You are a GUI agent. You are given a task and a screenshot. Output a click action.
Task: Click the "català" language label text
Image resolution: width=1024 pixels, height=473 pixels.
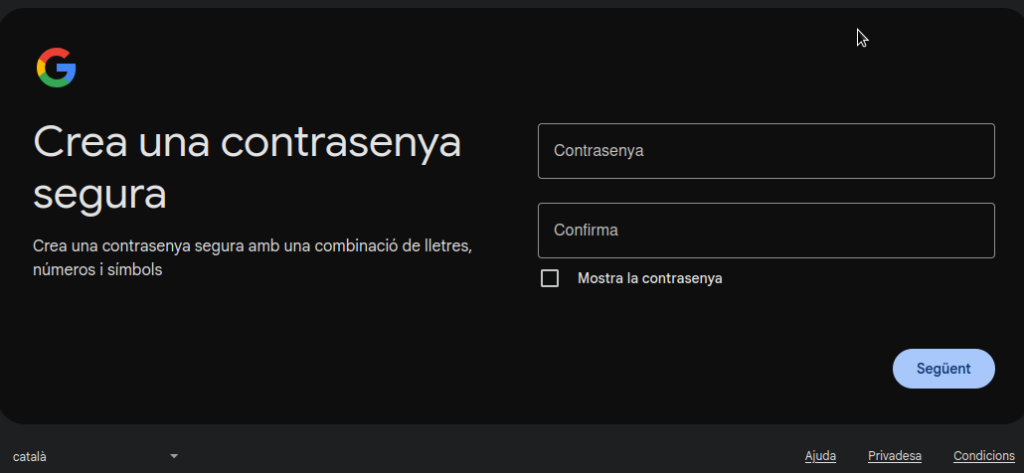tap(30, 457)
